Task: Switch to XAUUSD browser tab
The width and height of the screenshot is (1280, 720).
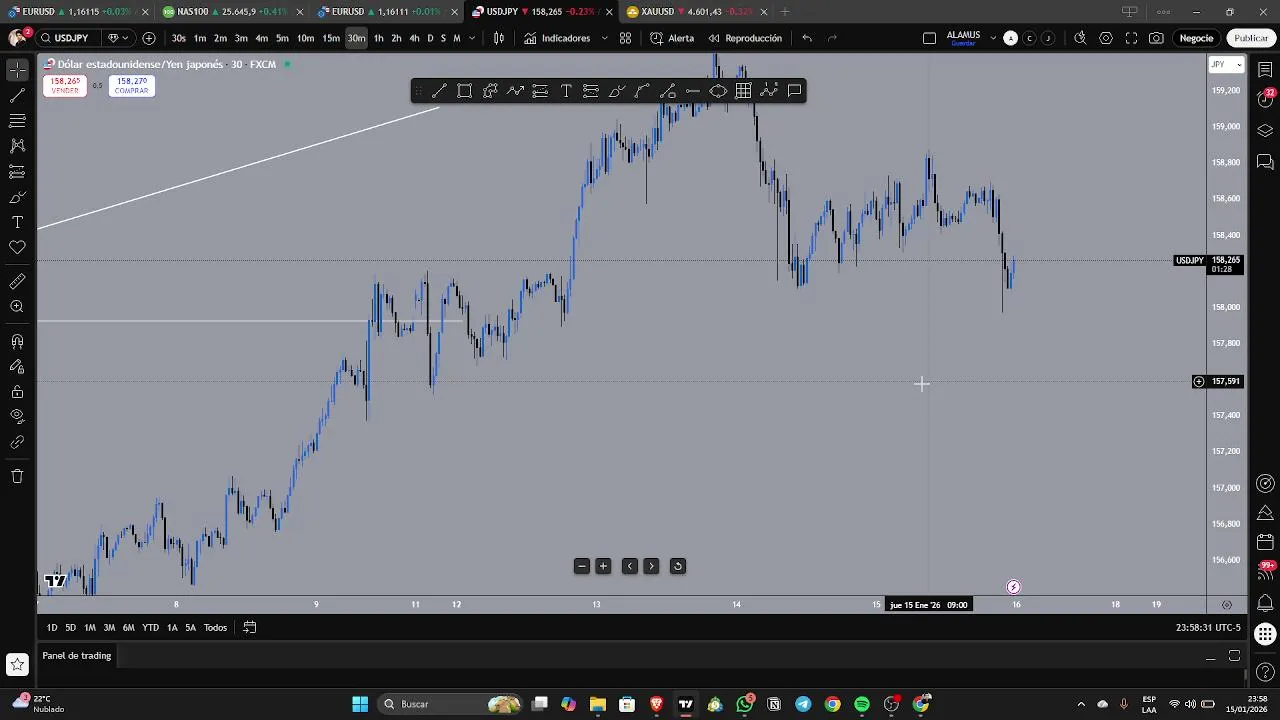Action: (x=695, y=12)
